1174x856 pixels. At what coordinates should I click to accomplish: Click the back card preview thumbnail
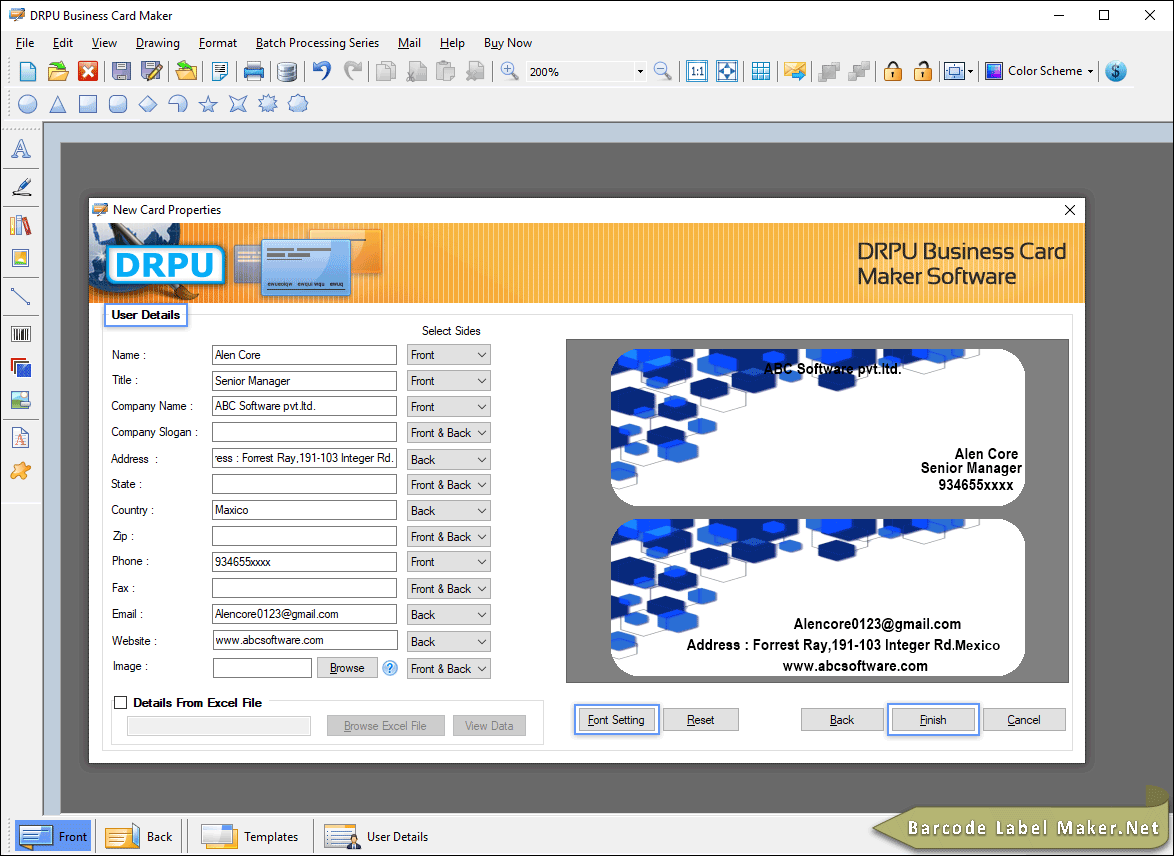tap(818, 598)
